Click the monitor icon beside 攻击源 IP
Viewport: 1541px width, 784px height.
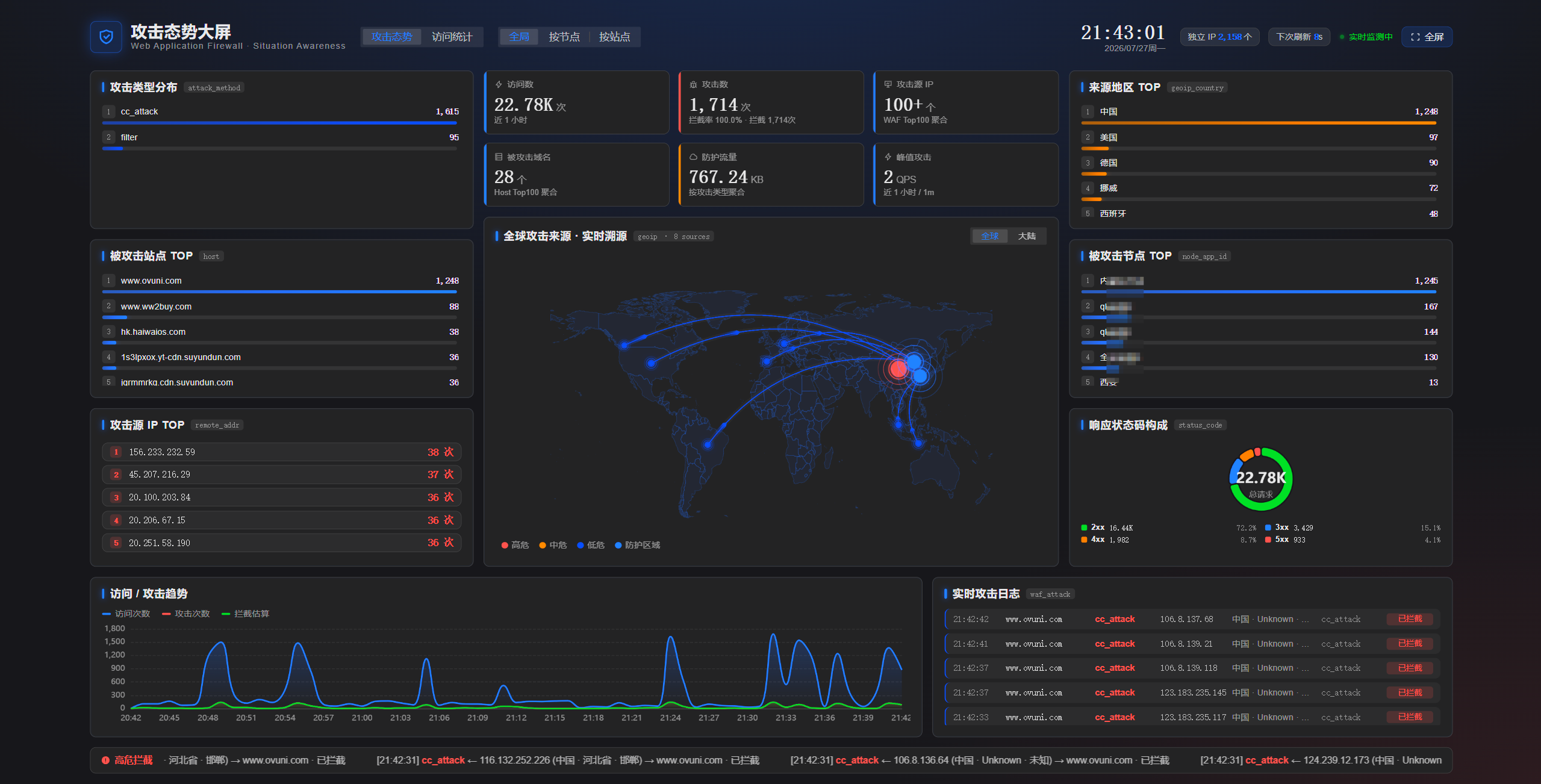(888, 84)
